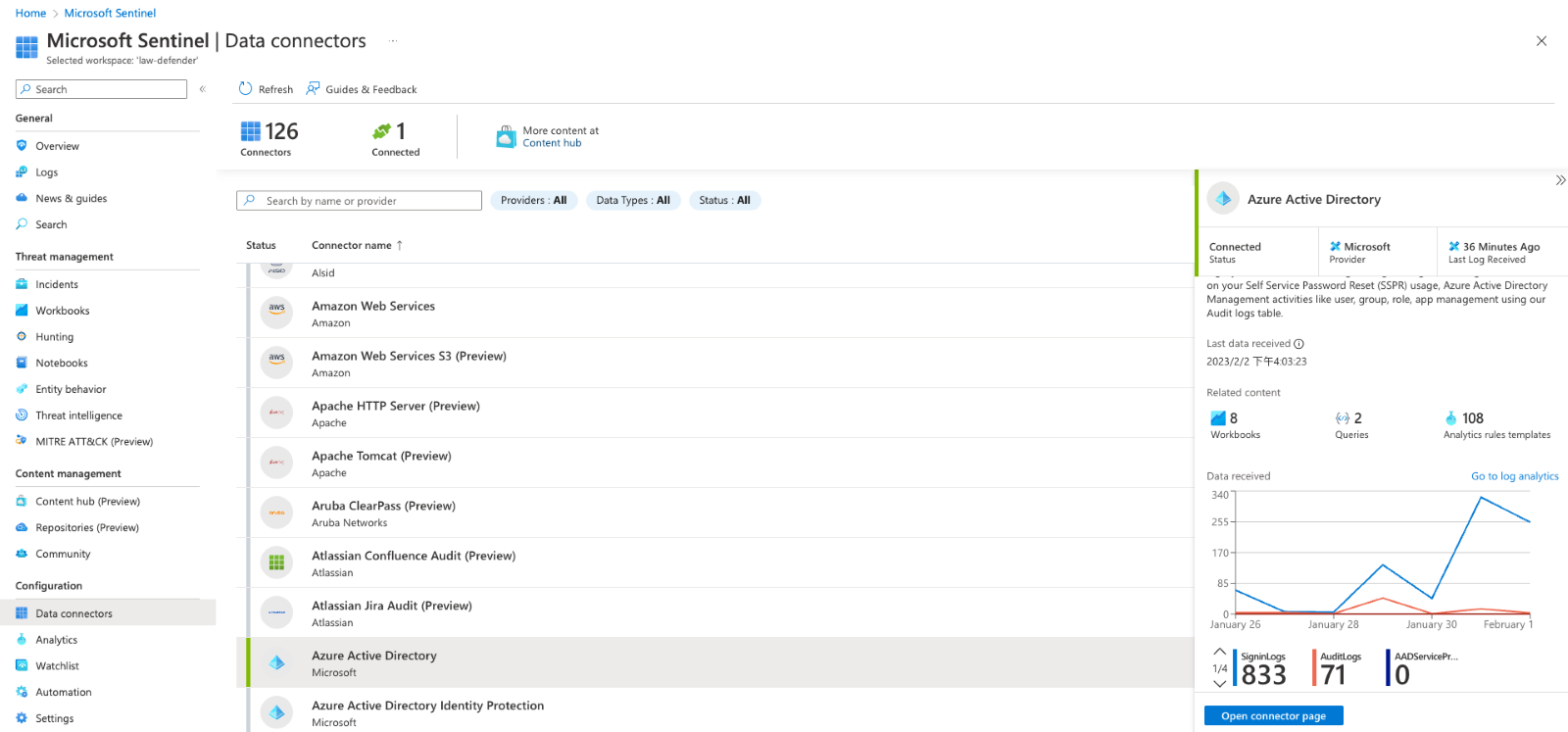Click the AADServicePr... 0 legend entry
The width and height of the screenshot is (1568, 732).
tap(1422, 668)
